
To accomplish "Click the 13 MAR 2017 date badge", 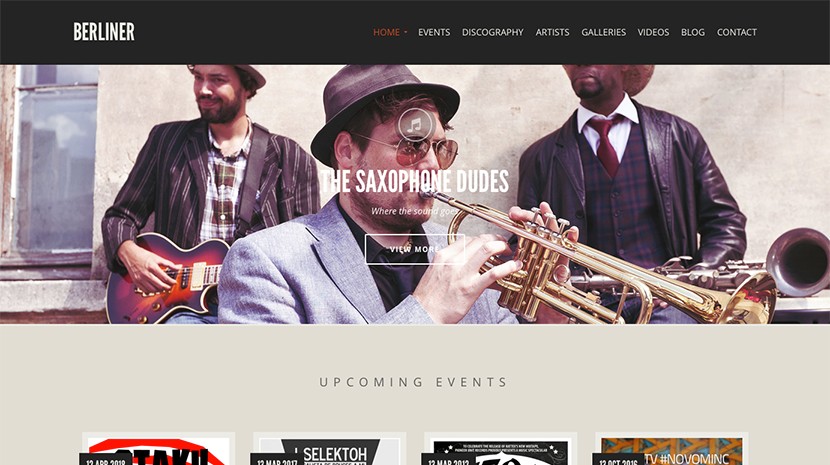I will pyautogui.click(x=276, y=460).
